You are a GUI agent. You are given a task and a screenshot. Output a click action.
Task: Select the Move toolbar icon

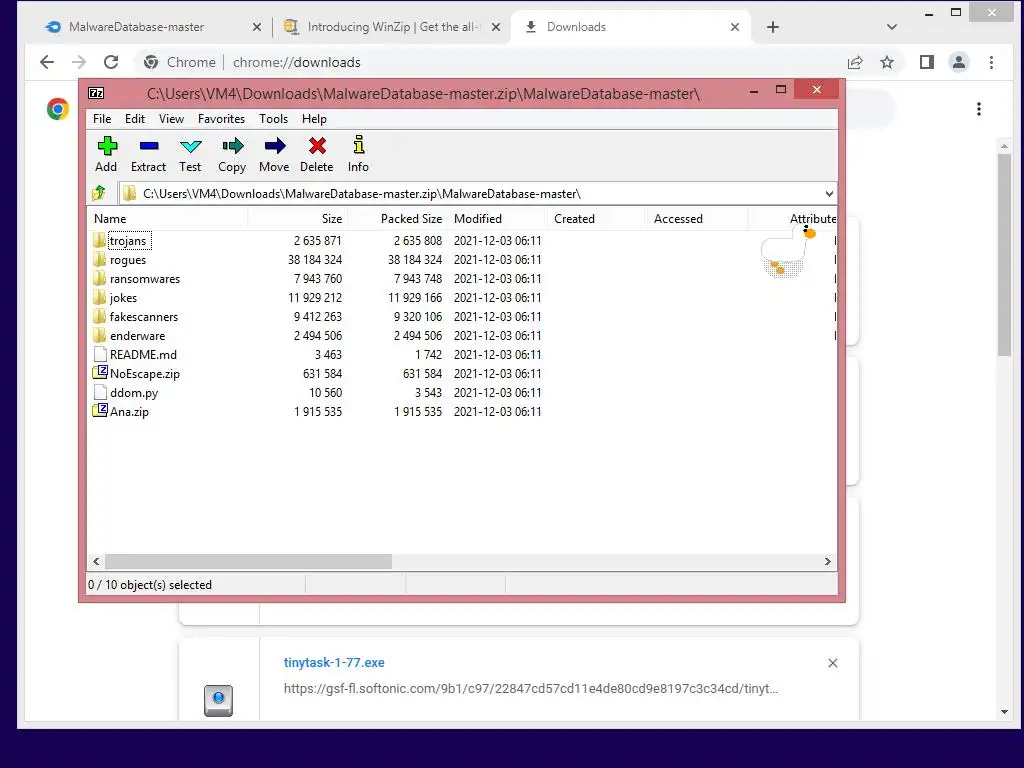click(x=274, y=154)
